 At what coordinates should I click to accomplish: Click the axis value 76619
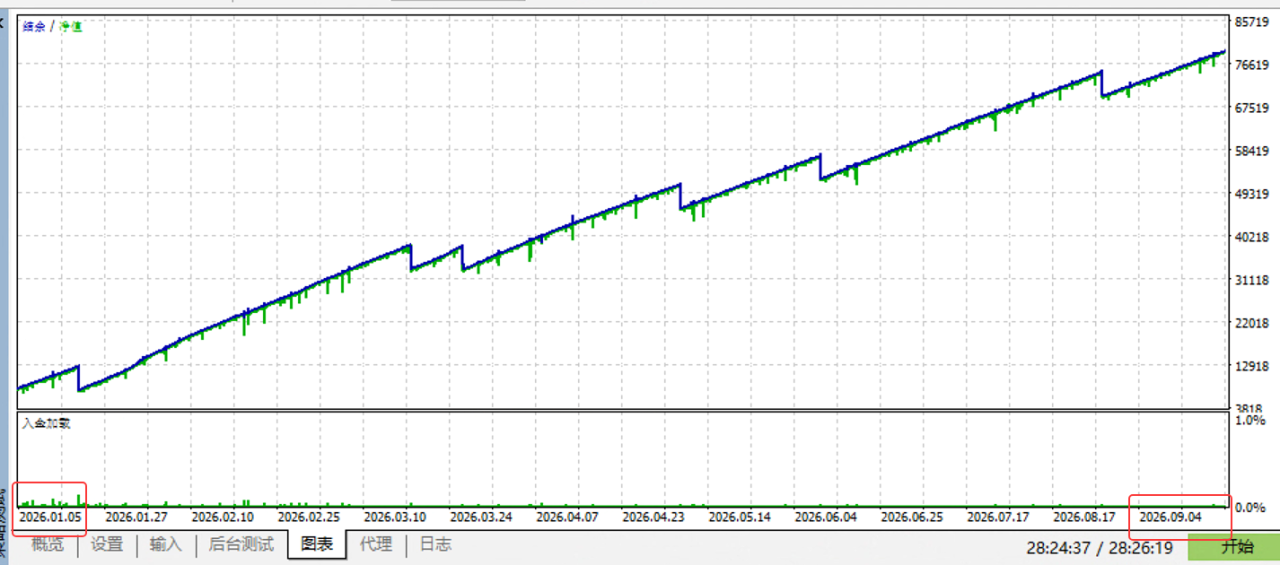tap(1252, 64)
